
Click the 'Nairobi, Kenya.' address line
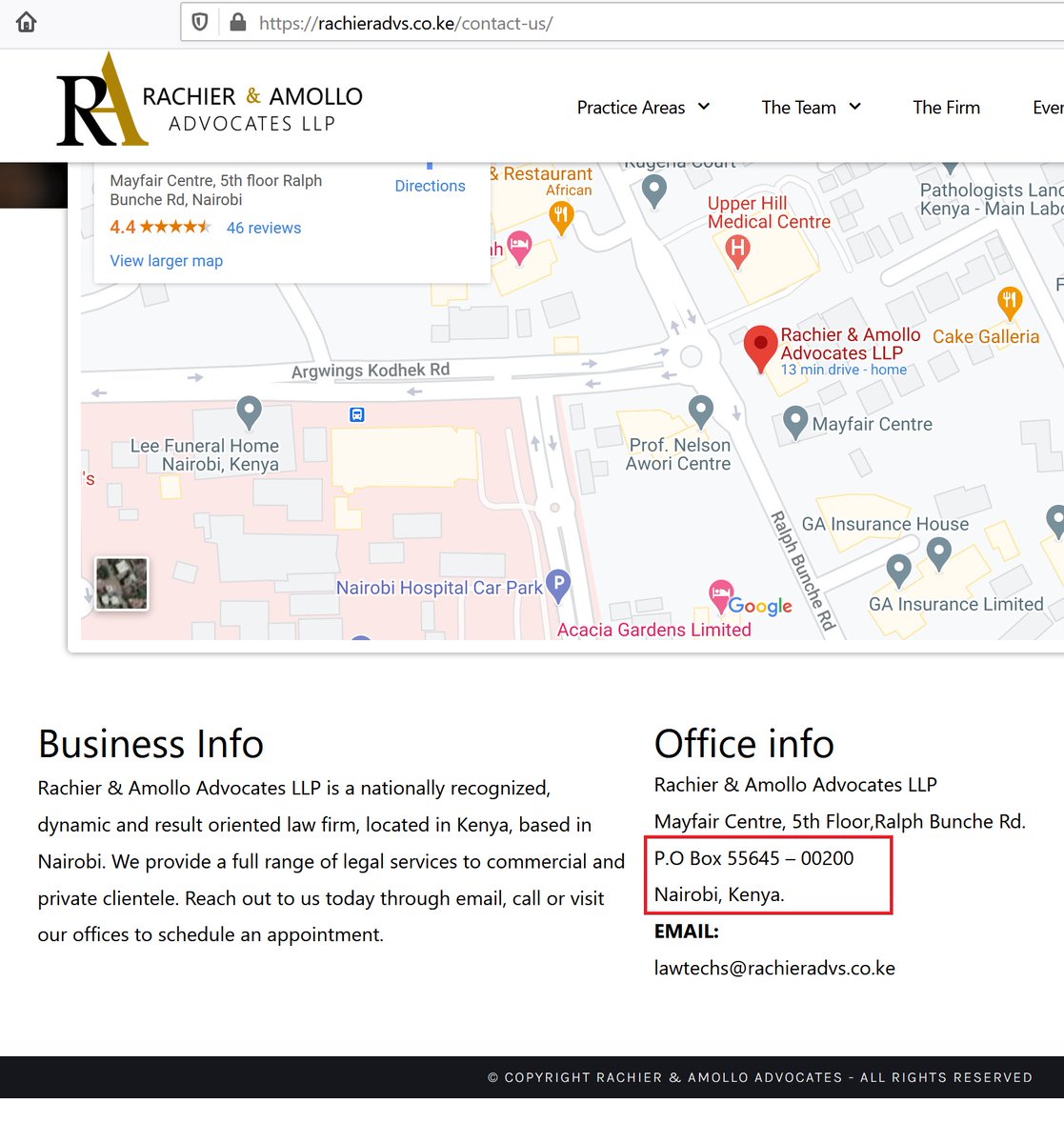click(x=719, y=894)
